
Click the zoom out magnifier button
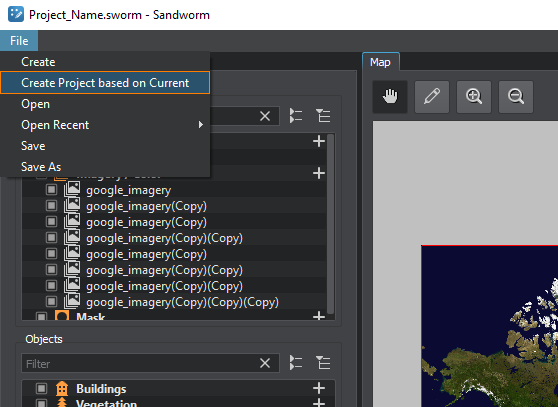point(516,97)
